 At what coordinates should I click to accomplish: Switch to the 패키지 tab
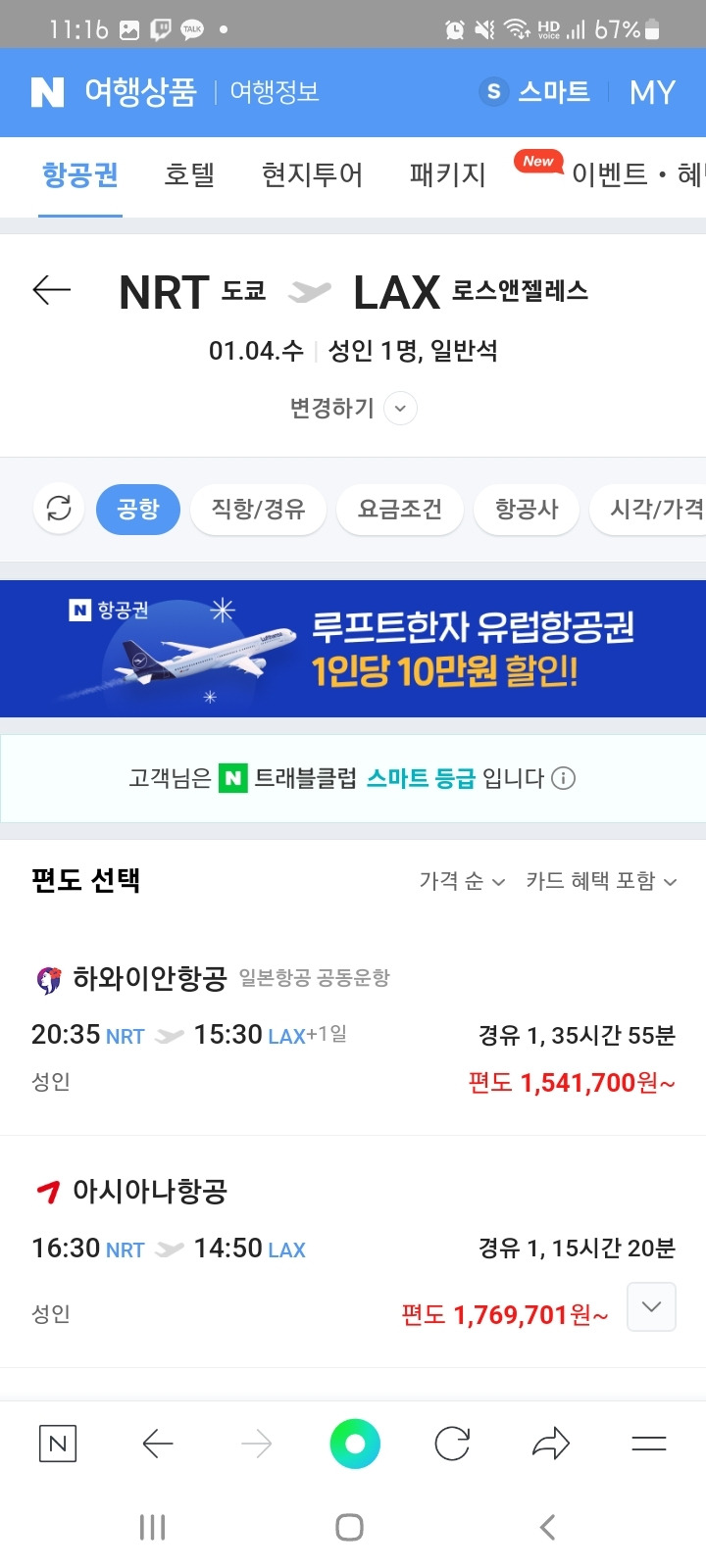(x=447, y=175)
